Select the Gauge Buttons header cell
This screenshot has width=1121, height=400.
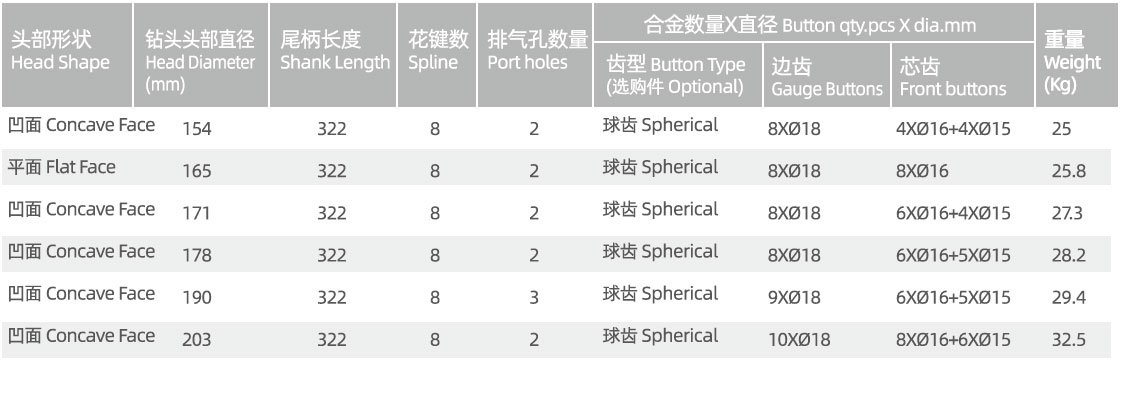826,78
